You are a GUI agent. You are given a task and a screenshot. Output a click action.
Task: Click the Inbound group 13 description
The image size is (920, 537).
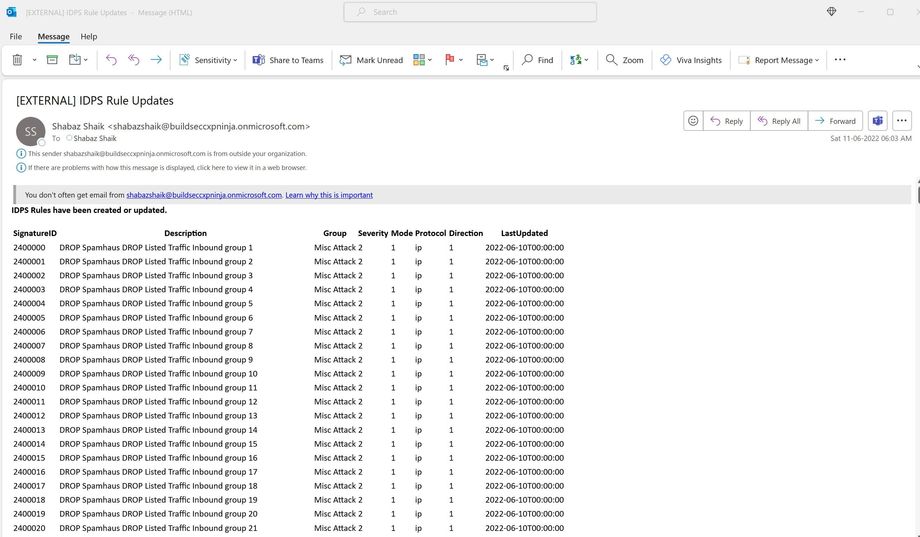[158, 416]
